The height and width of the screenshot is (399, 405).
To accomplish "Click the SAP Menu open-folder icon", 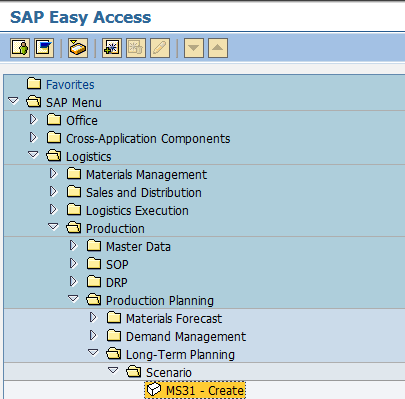I will click(34, 102).
